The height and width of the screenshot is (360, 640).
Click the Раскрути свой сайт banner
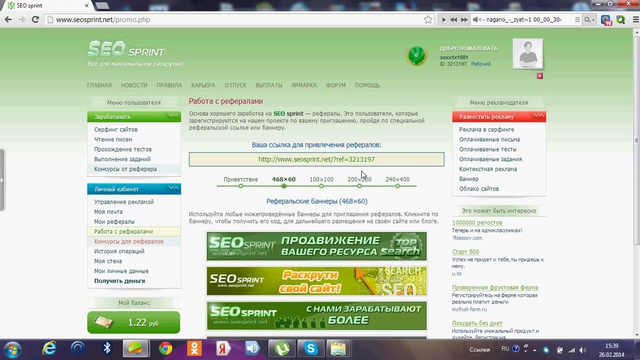point(317,281)
